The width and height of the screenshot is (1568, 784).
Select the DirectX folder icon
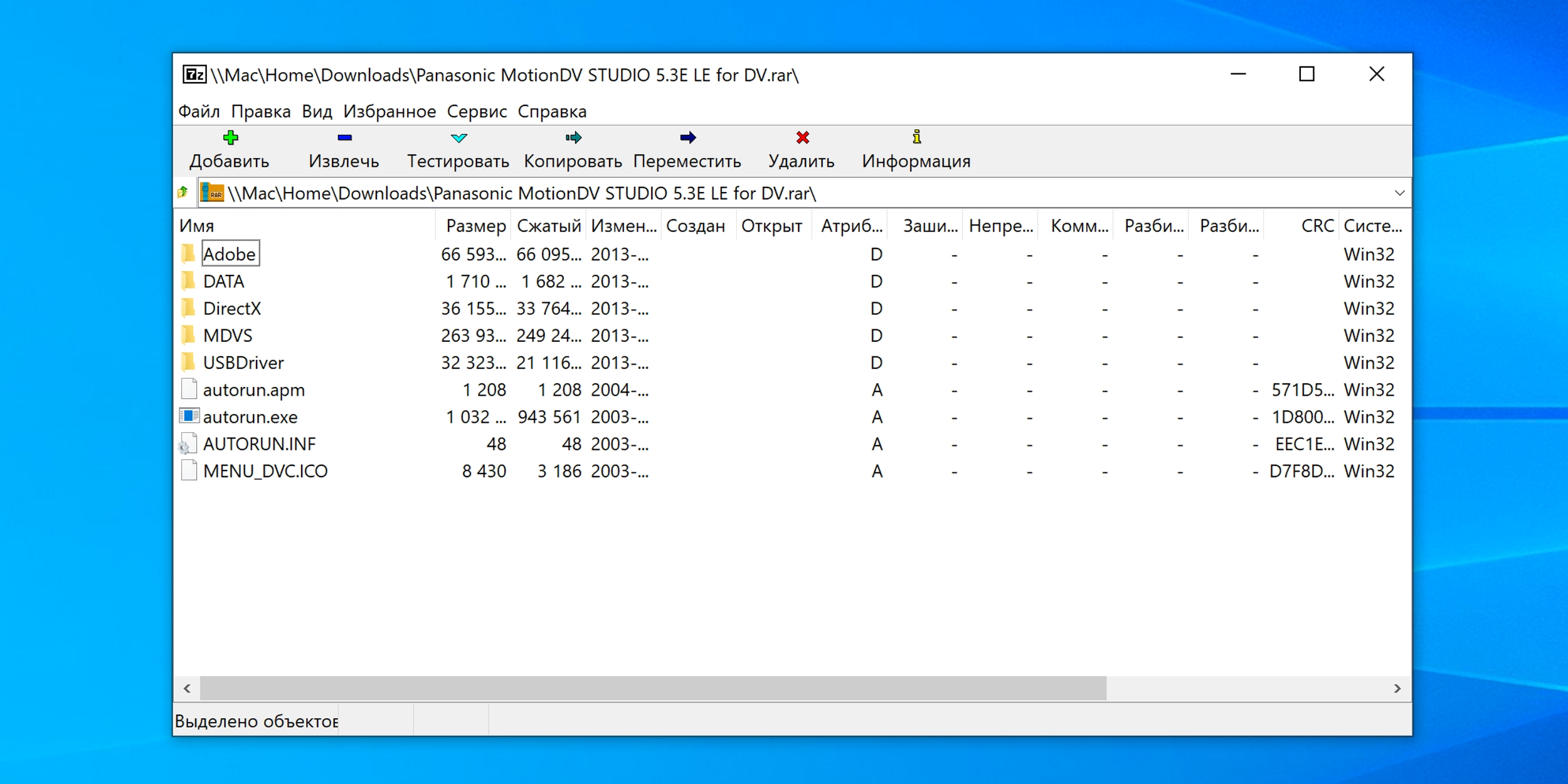click(x=188, y=307)
